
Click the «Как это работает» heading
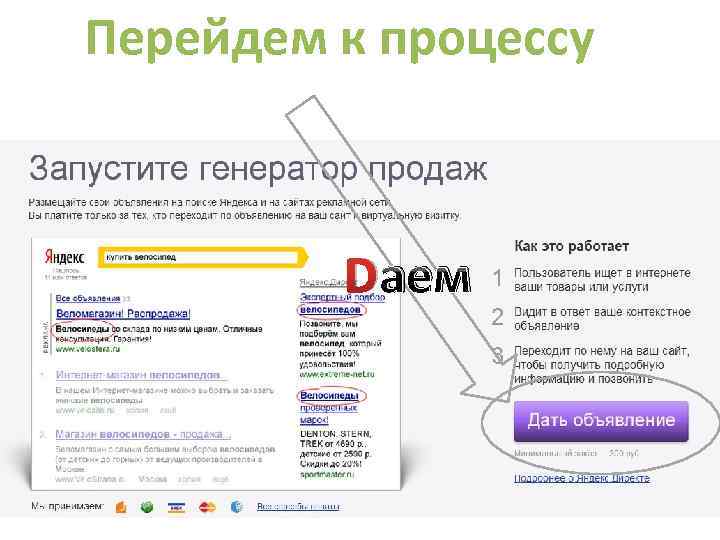(571, 246)
